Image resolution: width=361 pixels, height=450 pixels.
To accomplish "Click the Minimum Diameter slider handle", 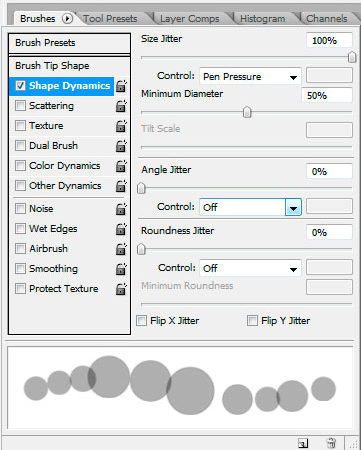I will coord(247,112).
